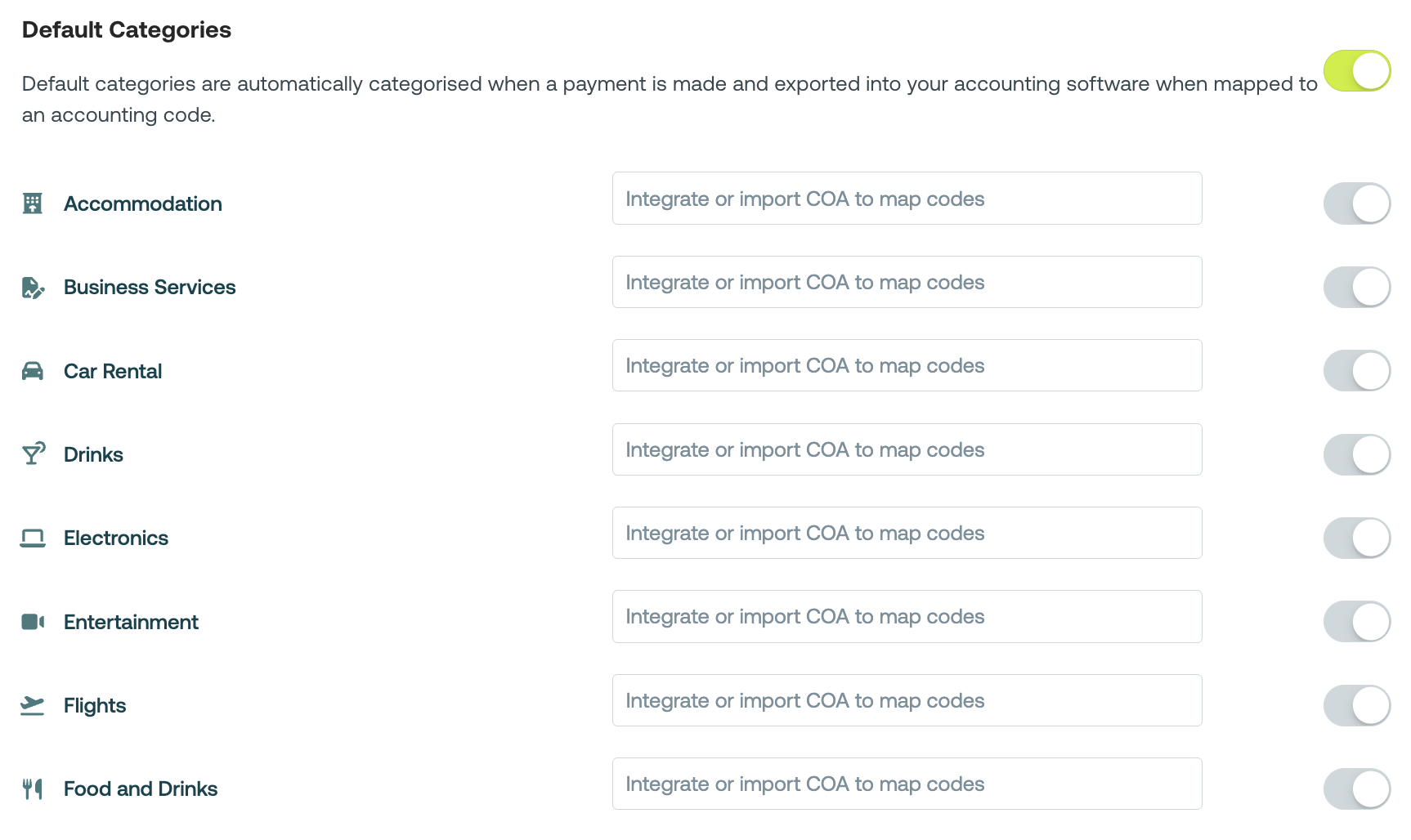Click the Food and Drinks utensils icon

(33, 789)
